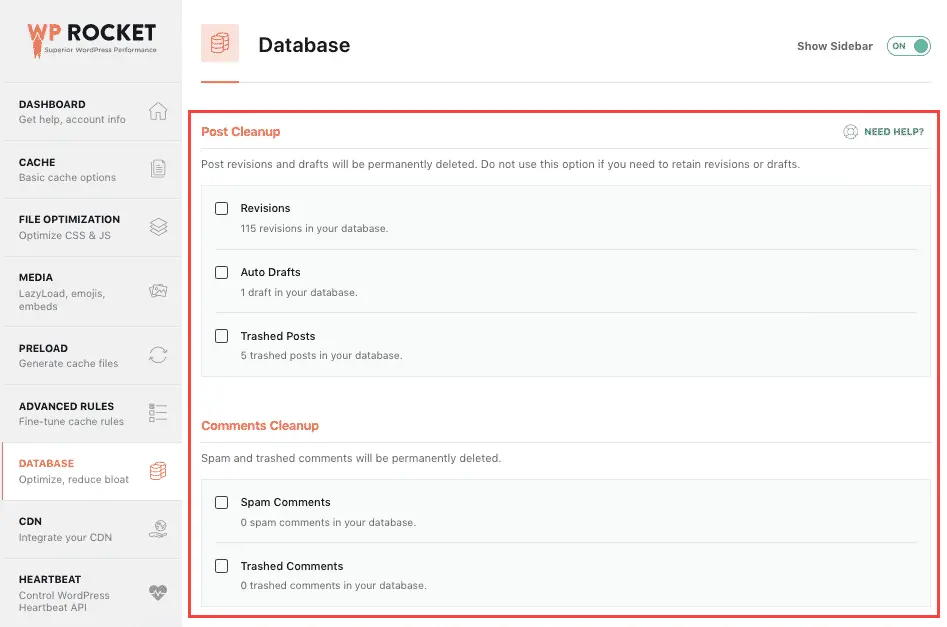This screenshot has height=627, width=947.
Task: Click the Database header icon
Action: pos(220,44)
